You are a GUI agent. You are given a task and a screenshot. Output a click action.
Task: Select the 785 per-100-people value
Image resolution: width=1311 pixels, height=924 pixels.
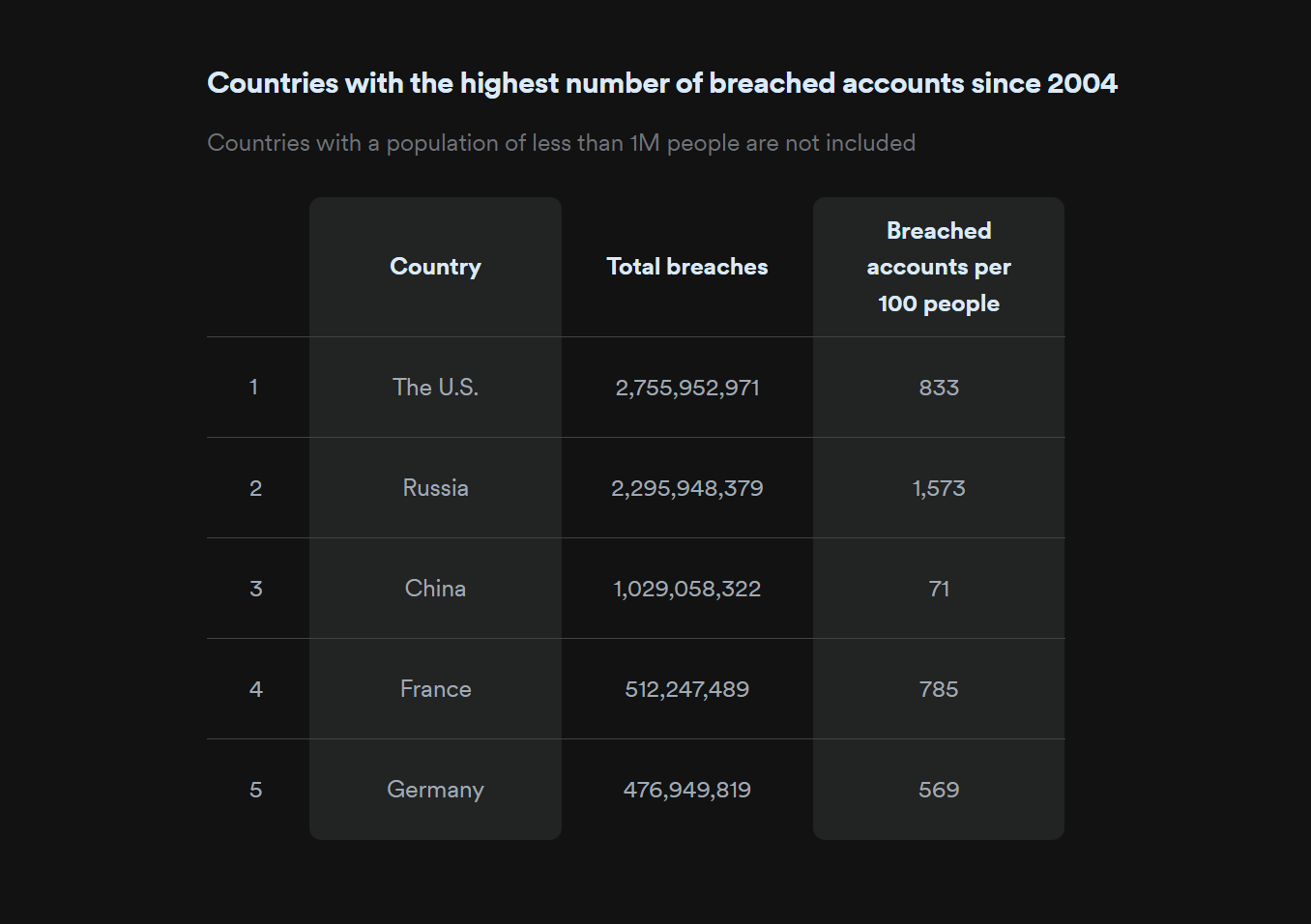[x=938, y=689]
